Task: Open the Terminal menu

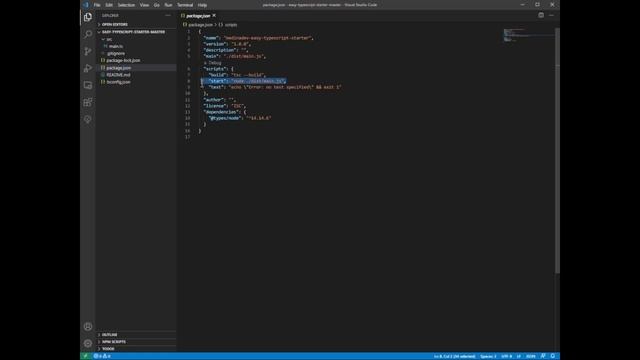Action: click(185, 5)
